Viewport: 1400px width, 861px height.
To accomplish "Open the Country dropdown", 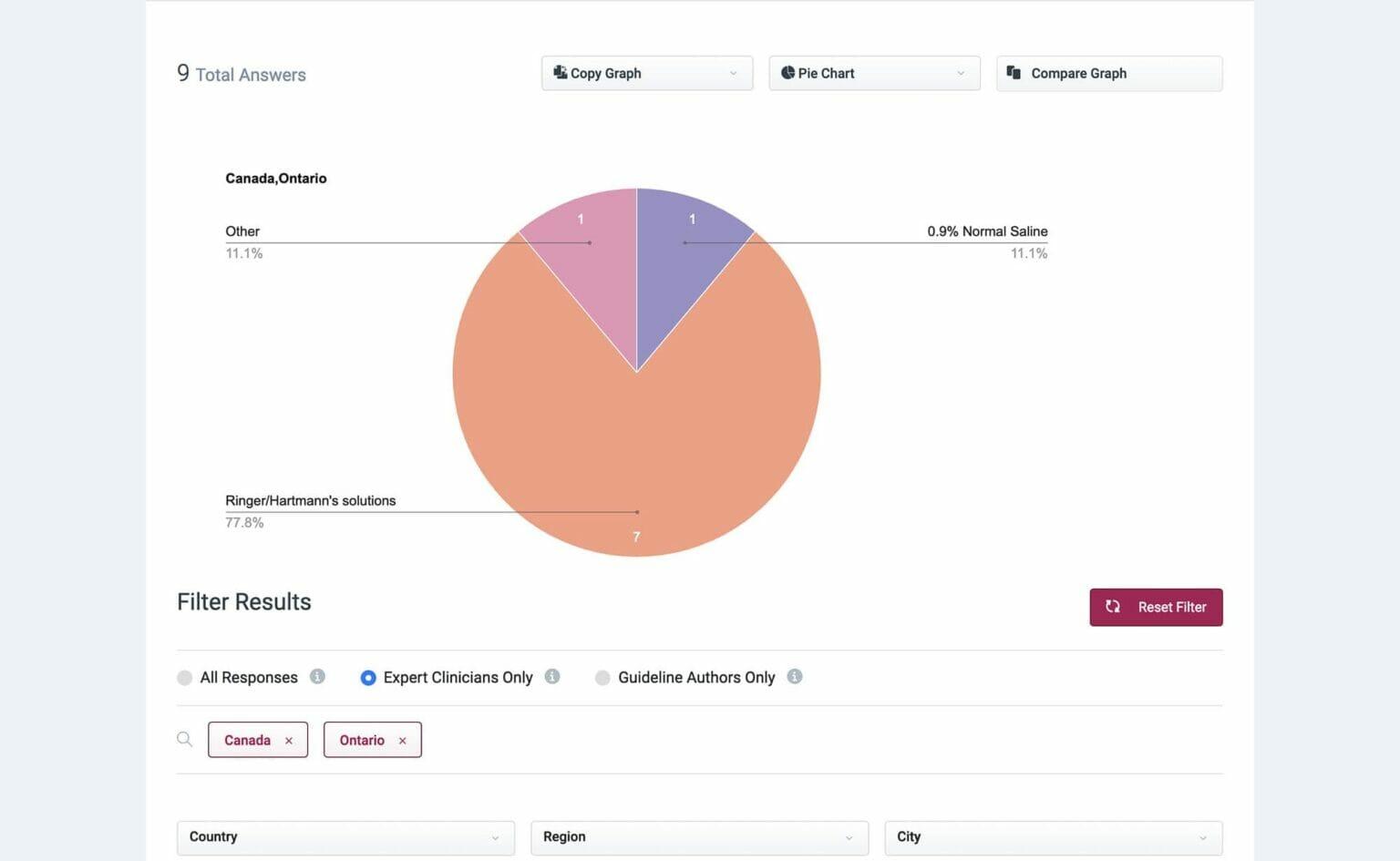I will [x=345, y=837].
